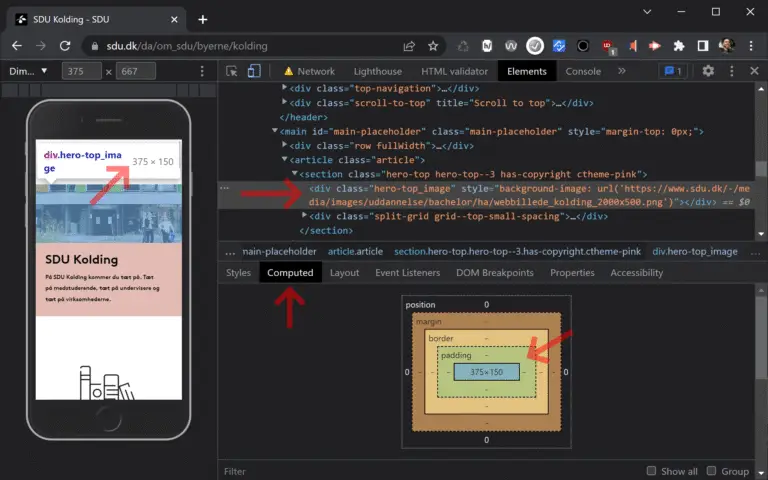Expand the top-navigation div node
This screenshot has width=768, height=480.
[x=284, y=88]
